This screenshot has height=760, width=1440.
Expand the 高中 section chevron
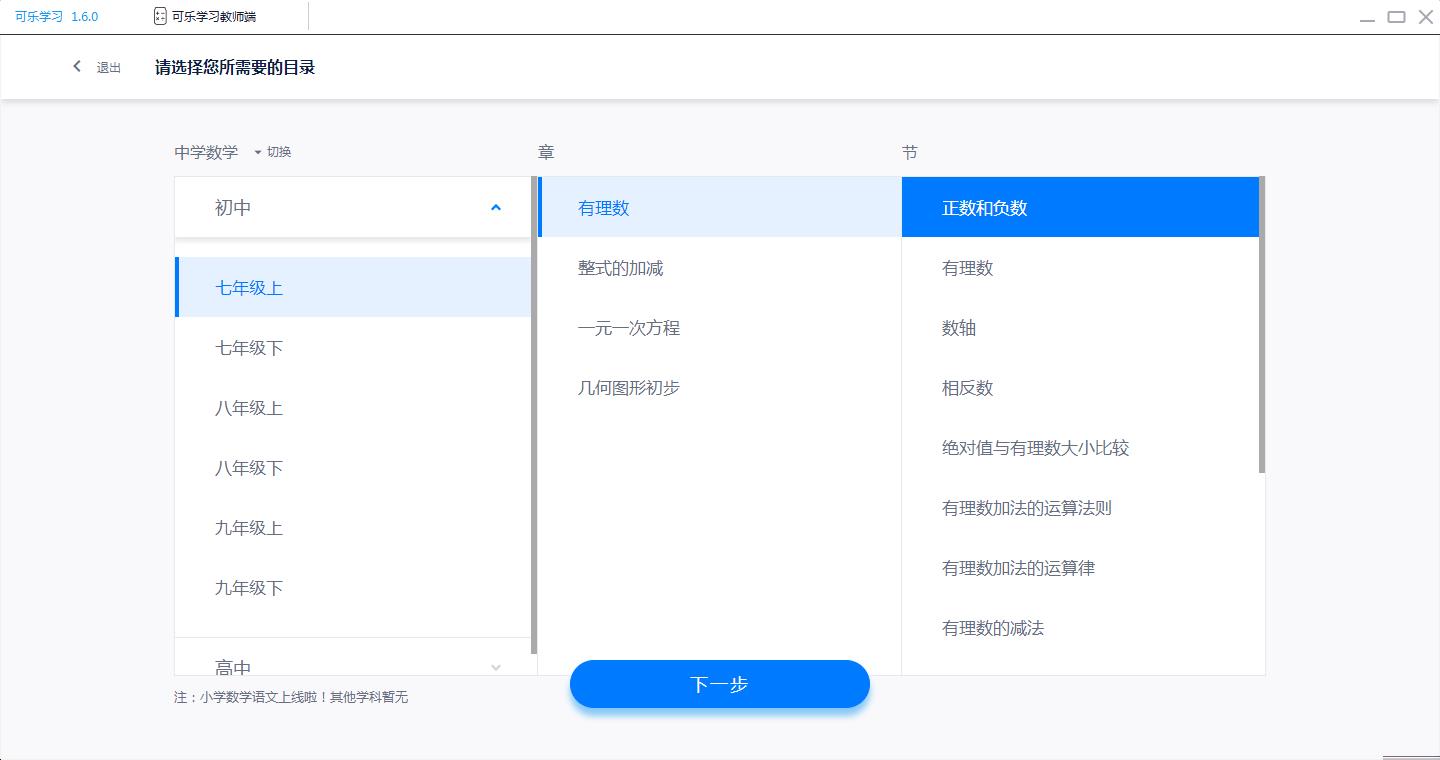(x=495, y=667)
